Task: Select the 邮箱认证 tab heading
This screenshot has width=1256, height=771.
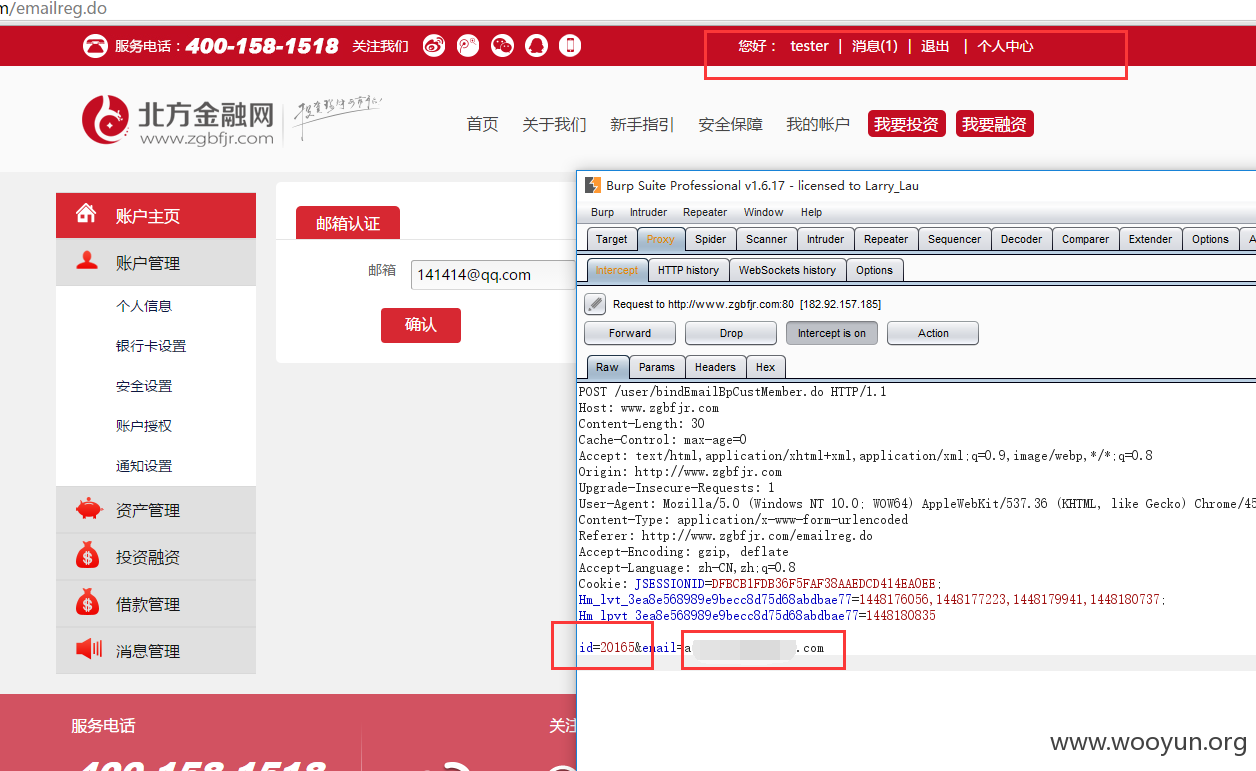Action: point(348,223)
